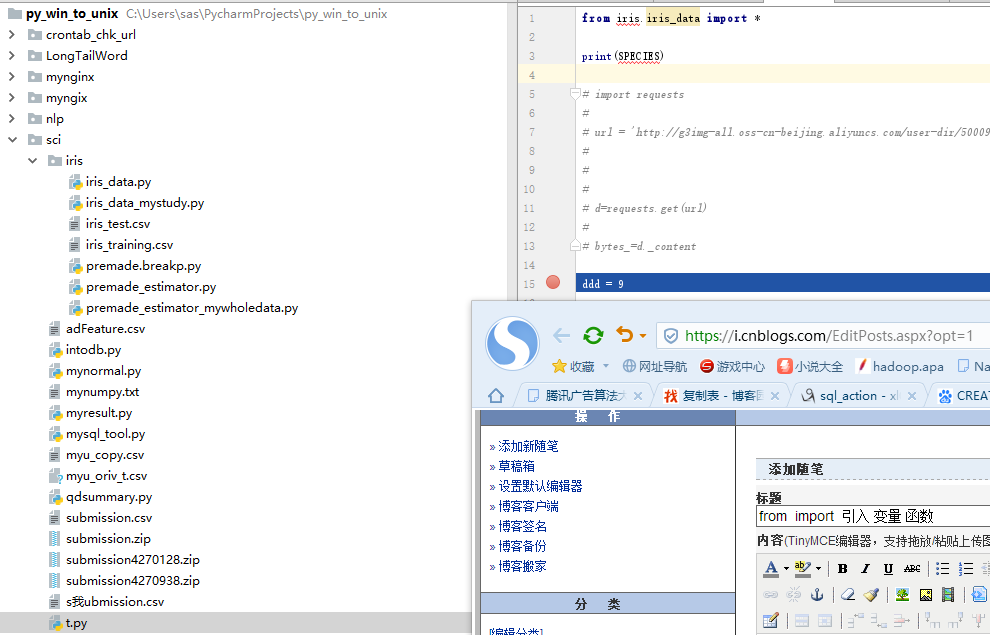Screen dimensions: 990x635
Task: Expand the LongTailWord folder
Action: click(11, 56)
